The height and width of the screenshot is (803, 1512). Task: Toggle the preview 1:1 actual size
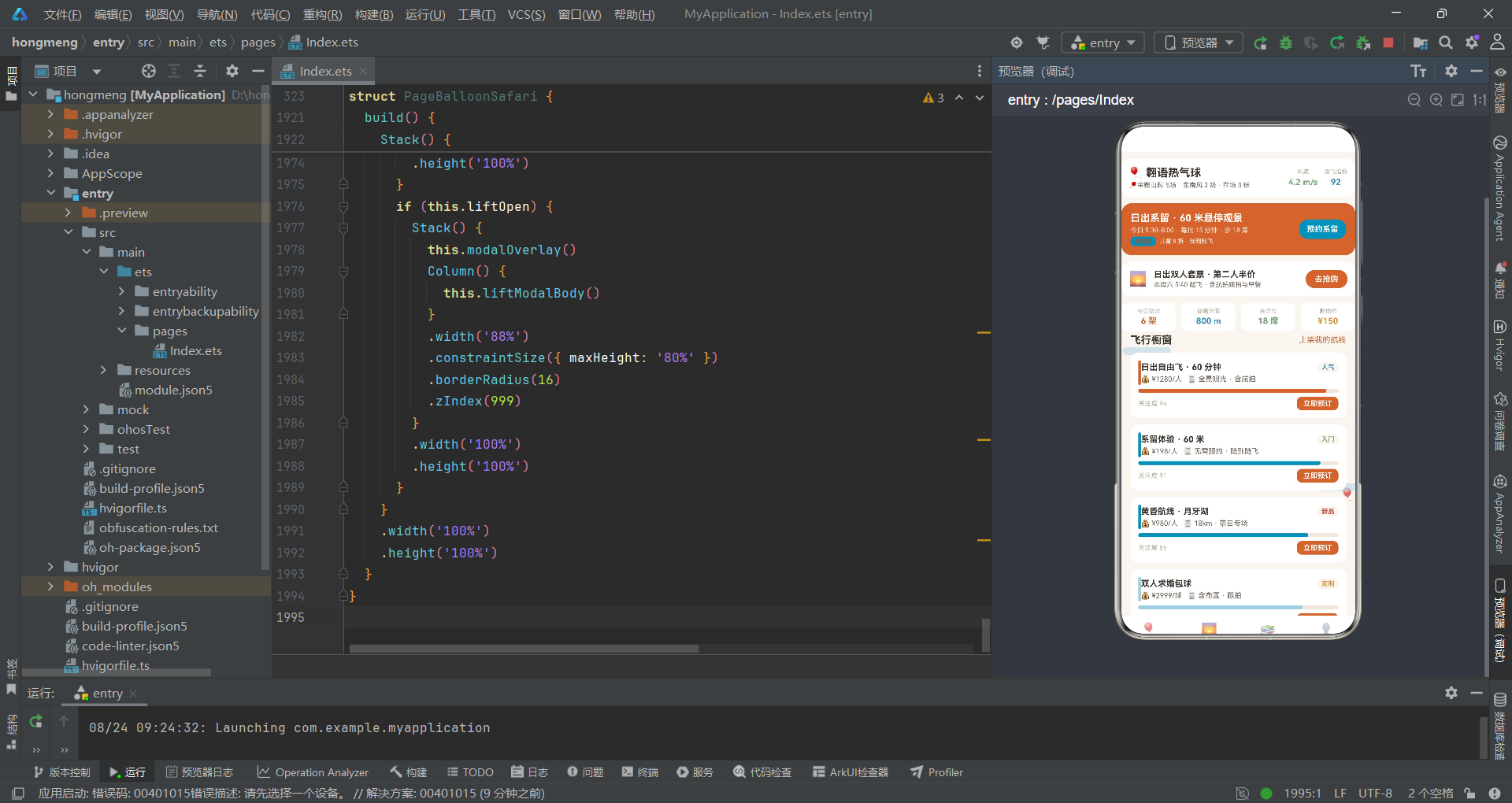pos(1480,100)
